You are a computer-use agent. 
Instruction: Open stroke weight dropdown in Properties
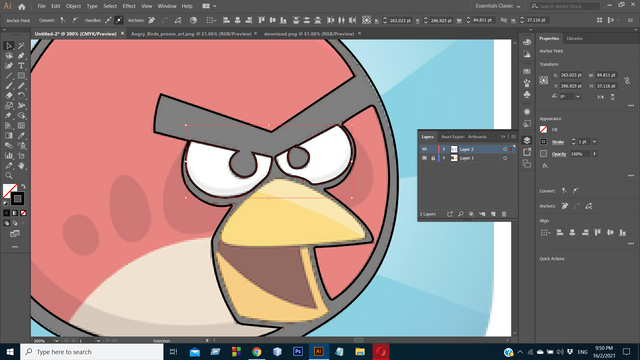594,142
